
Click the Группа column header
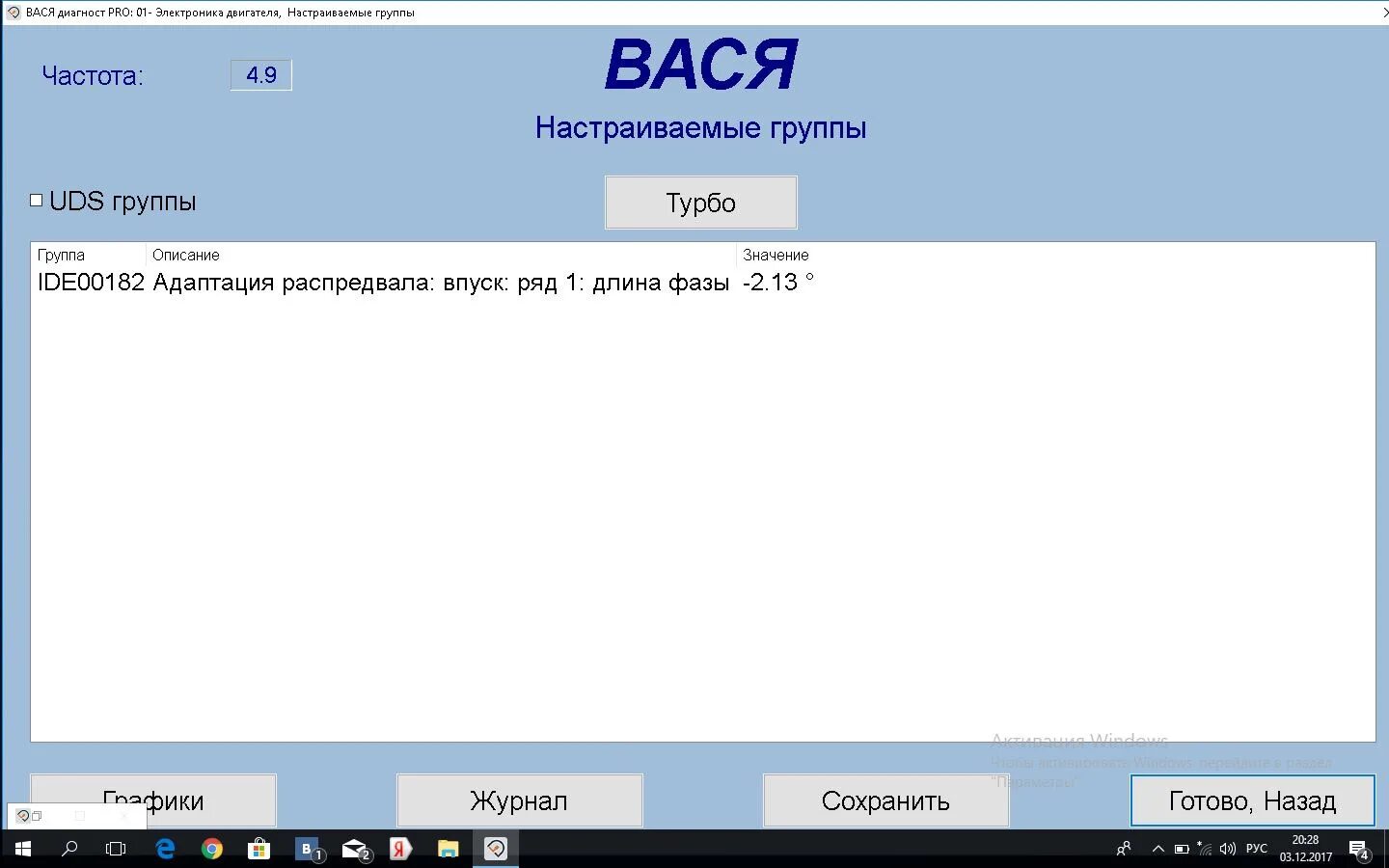click(x=89, y=256)
